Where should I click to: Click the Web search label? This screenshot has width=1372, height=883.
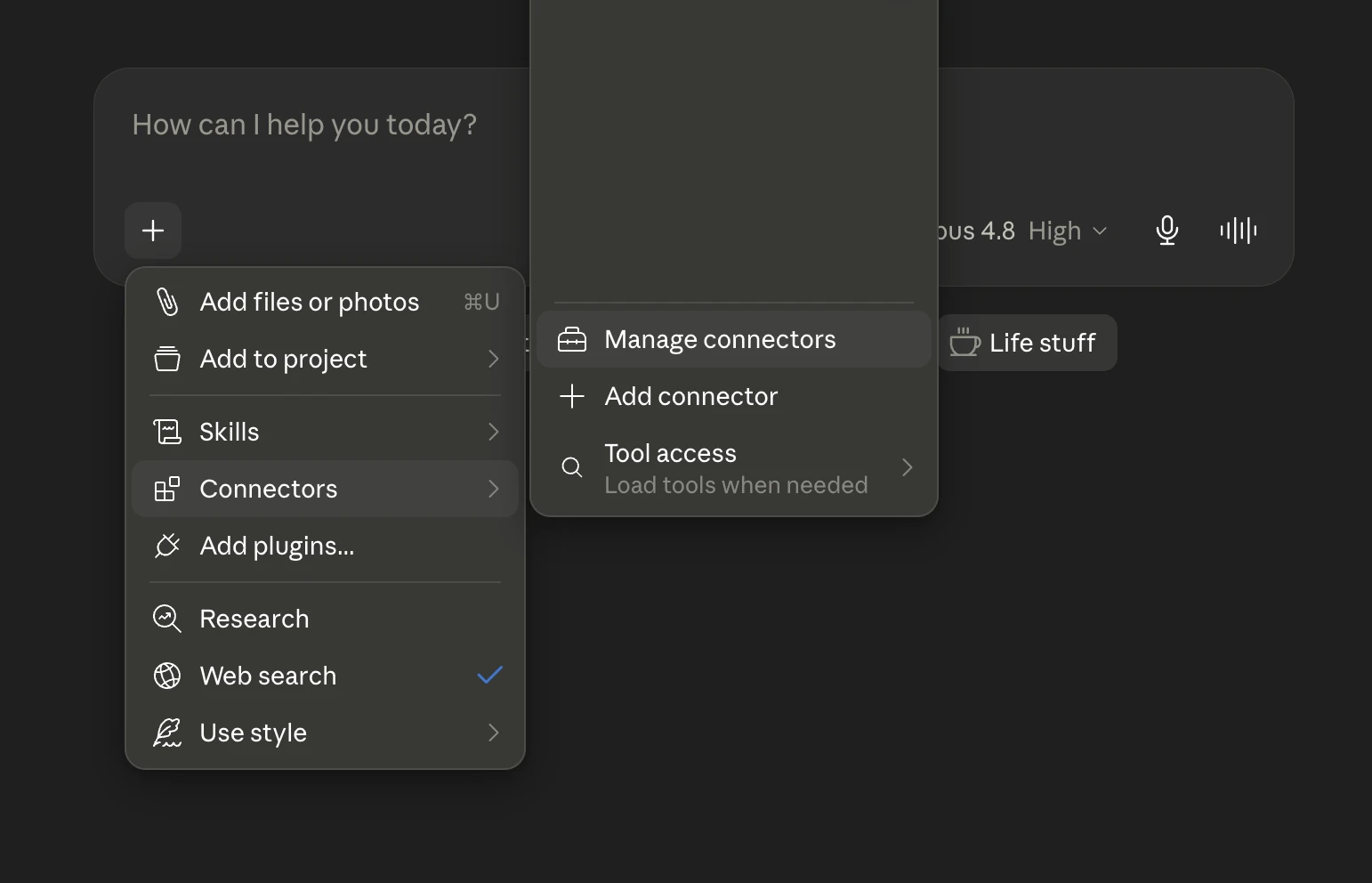coord(268,676)
